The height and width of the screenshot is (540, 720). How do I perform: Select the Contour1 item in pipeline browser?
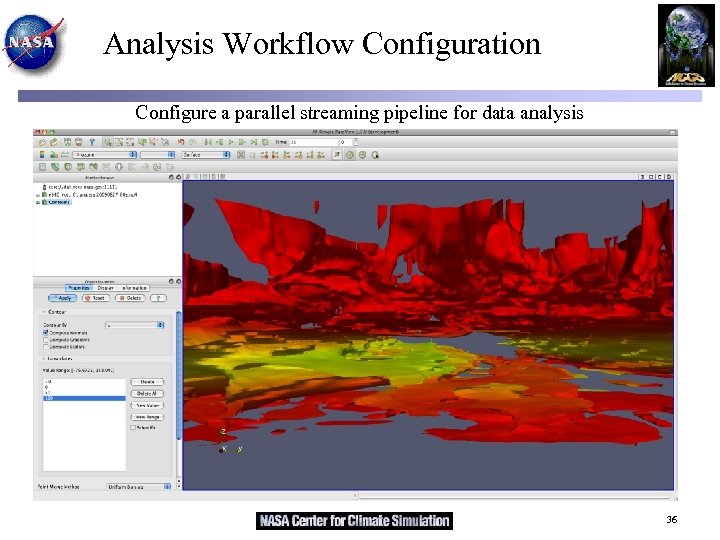coord(58,202)
